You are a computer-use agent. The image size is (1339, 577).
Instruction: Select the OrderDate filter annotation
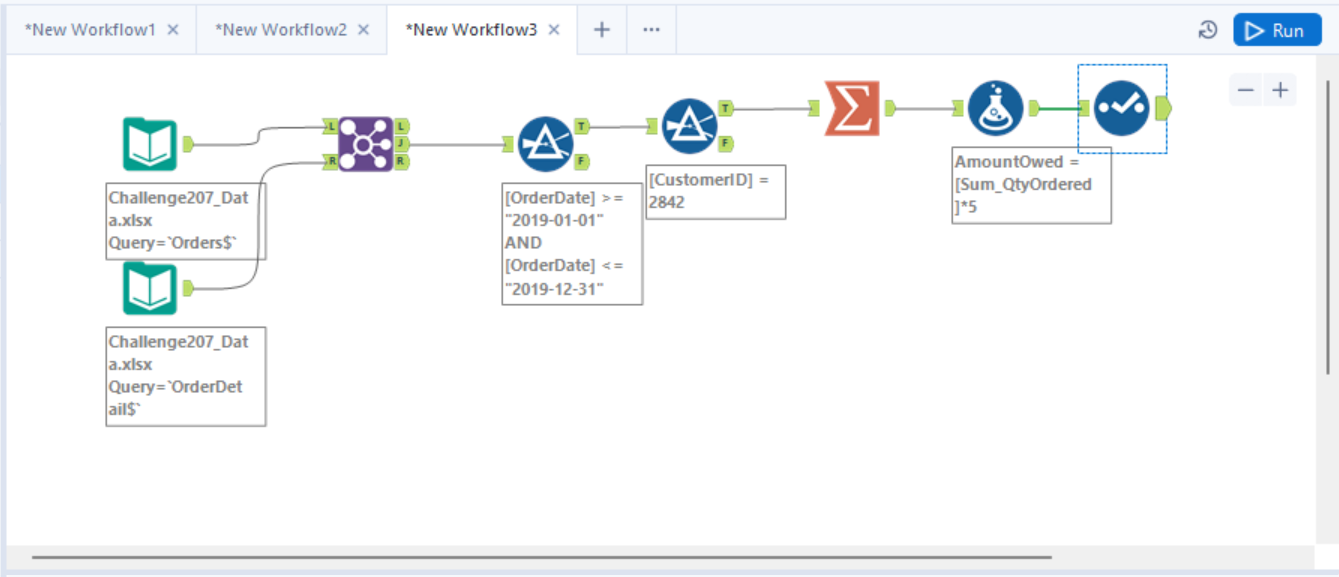[x=572, y=243]
